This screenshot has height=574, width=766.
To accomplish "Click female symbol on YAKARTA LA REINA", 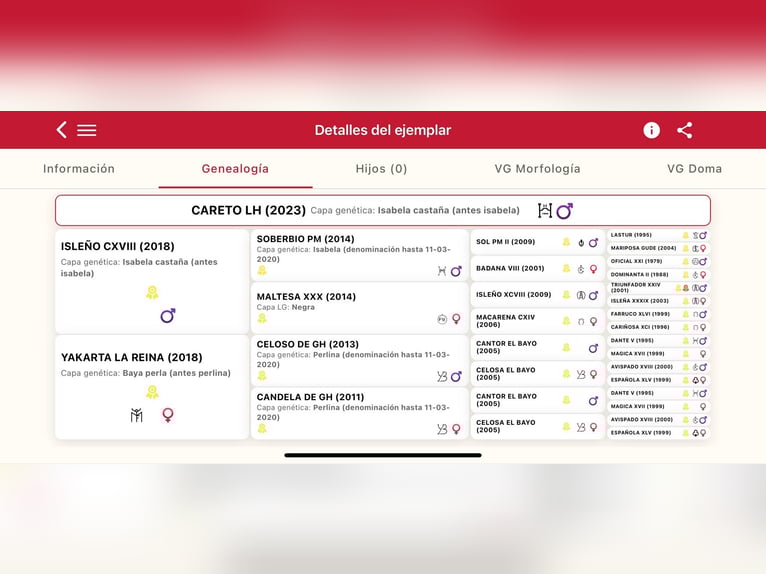I will (168, 415).
